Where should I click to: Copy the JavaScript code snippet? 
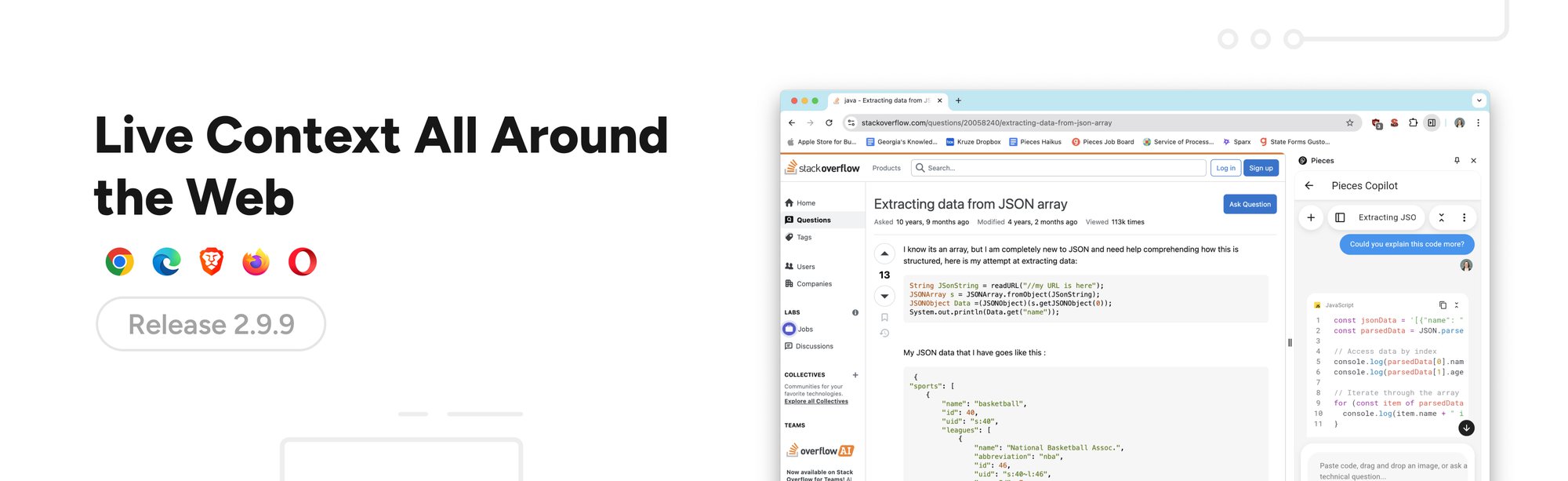(1443, 305)
